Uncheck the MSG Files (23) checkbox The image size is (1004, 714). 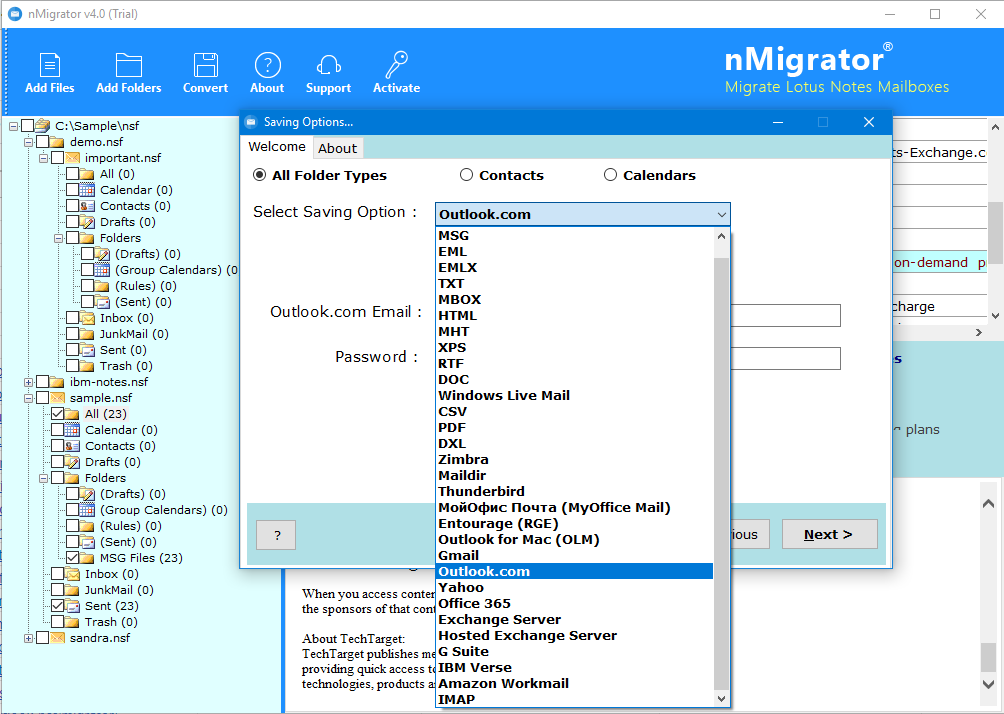72,558
